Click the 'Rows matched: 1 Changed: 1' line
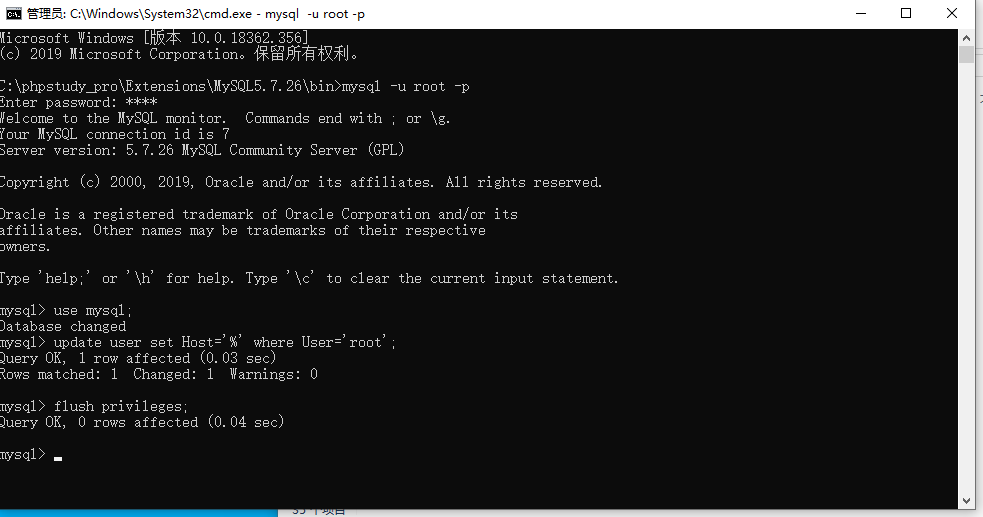This screenshot has height=517, width=983. point(159,375)
